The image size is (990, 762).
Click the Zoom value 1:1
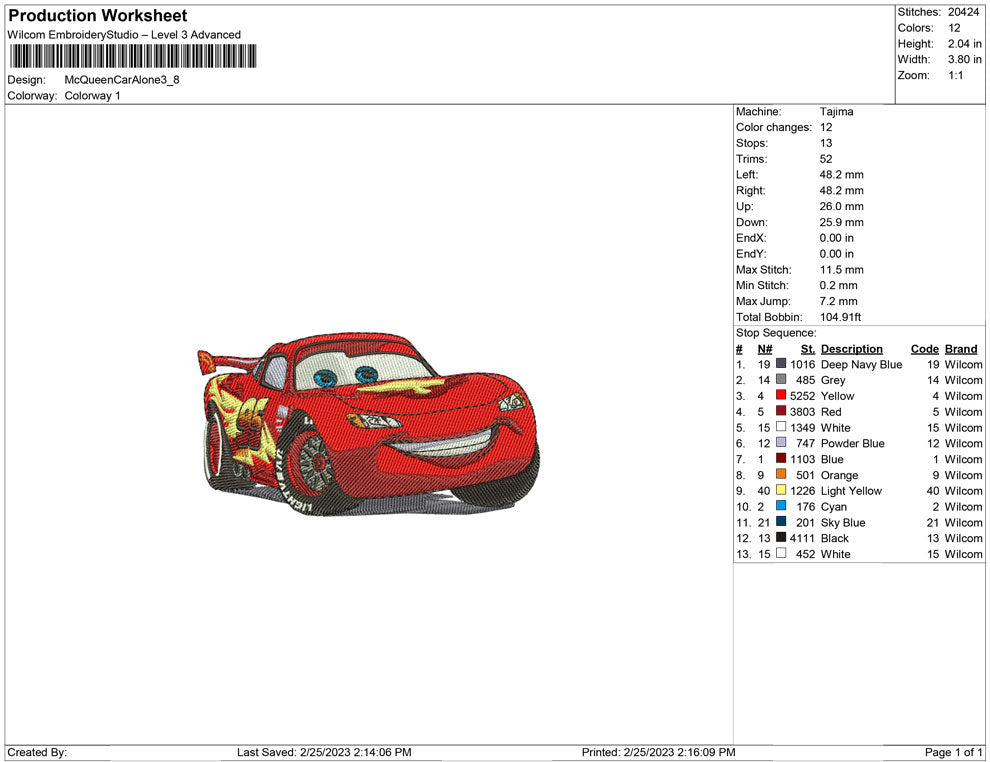[x=956, y=75]
